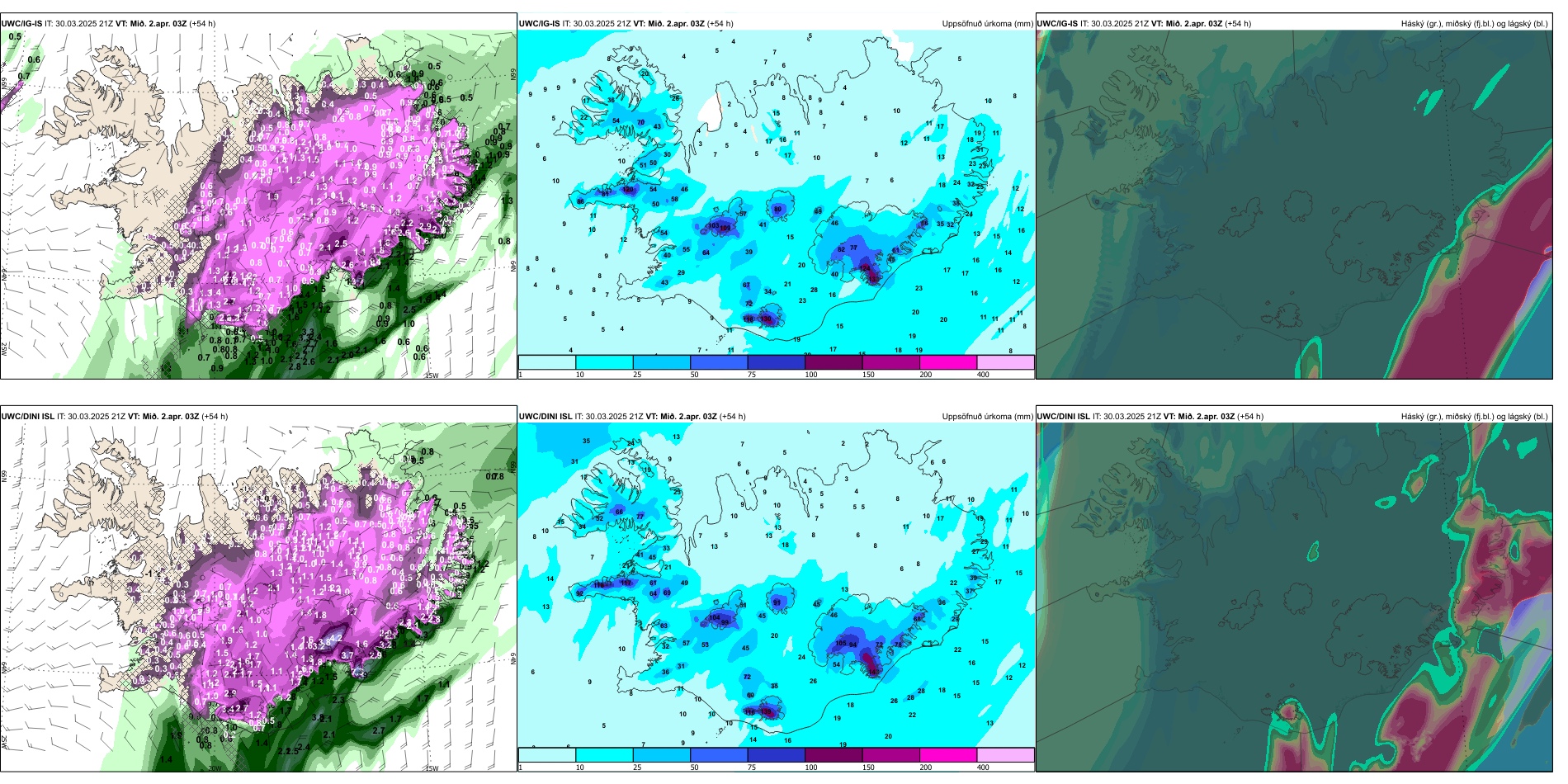Pick the 50–75 mm blue swatch in DINI ISL legend
The height and width of the screenshot is (784, 1568).
coord(719,755)
